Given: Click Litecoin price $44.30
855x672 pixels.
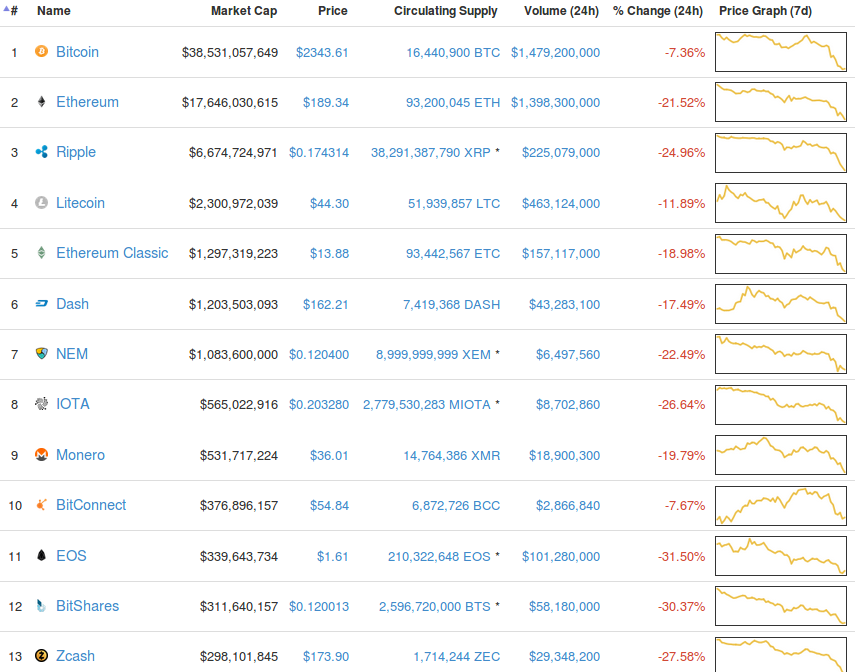Looking at the screenshot, I should coord(329,203).
